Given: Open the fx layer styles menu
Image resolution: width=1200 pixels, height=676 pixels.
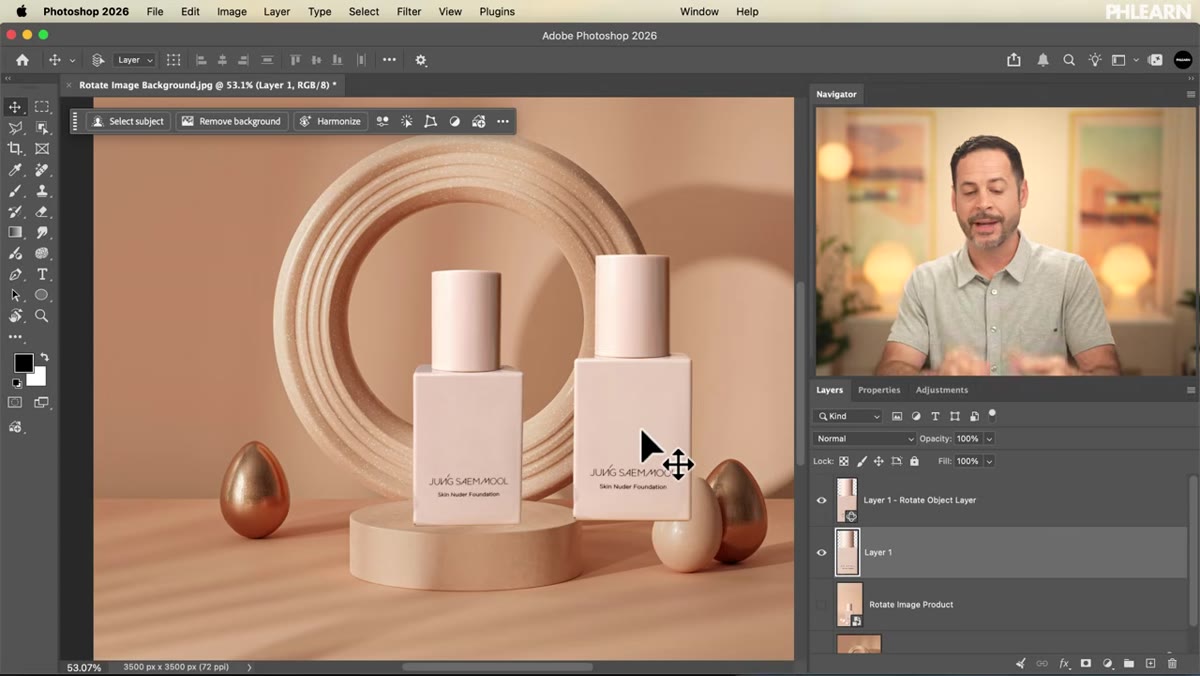Looking at the screenshot, I should [1064, 663].
